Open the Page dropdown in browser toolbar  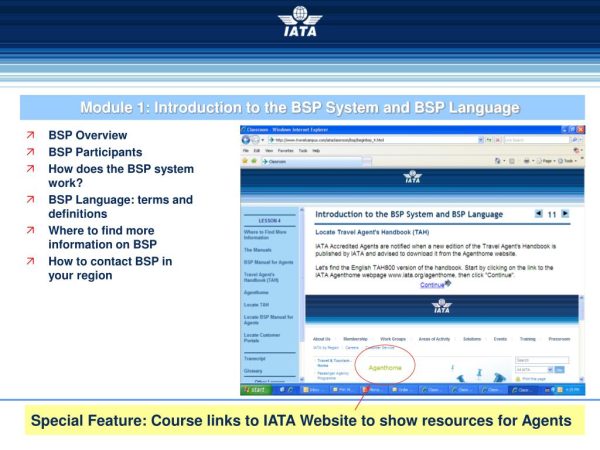(546, 160)
